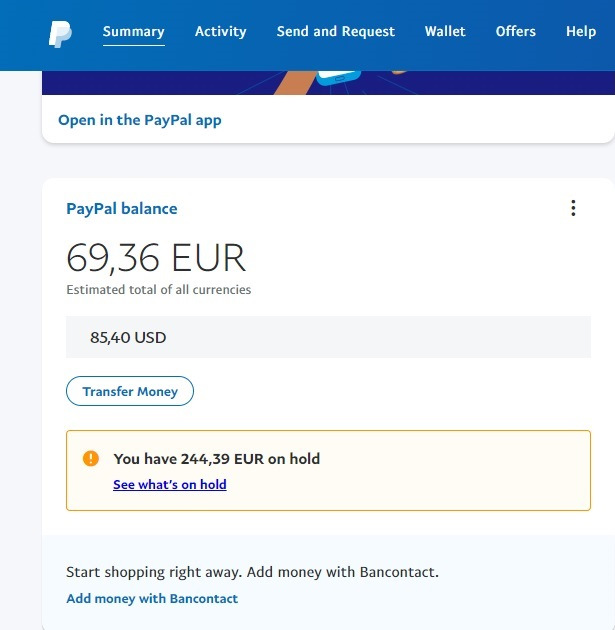This screenshot has width=615, height=630.
Task: Open the Help menu item
Action: 581,31
